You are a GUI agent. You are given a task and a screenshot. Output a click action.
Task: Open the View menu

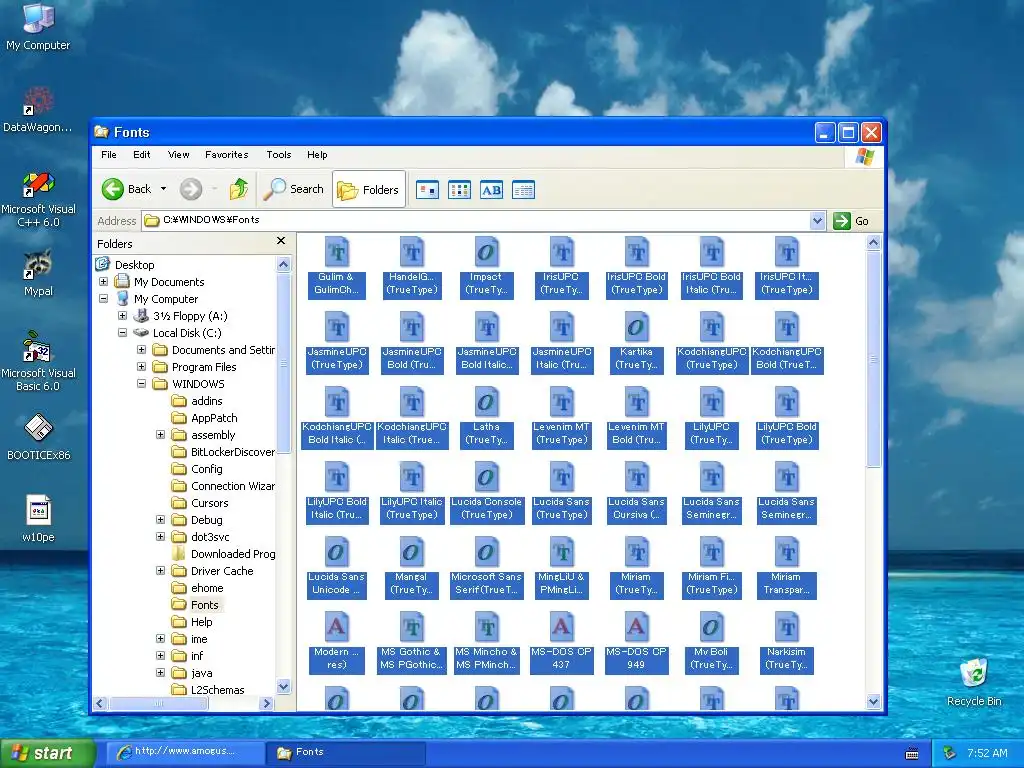[x=178, y=155]
